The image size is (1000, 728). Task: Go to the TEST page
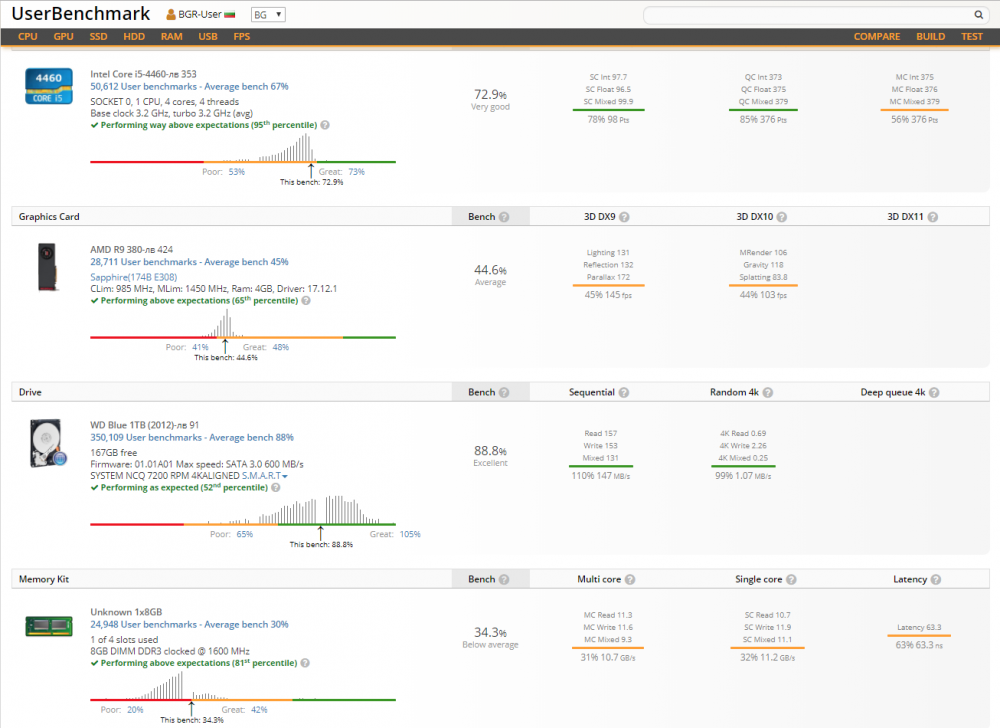click(x=972, y=36)
